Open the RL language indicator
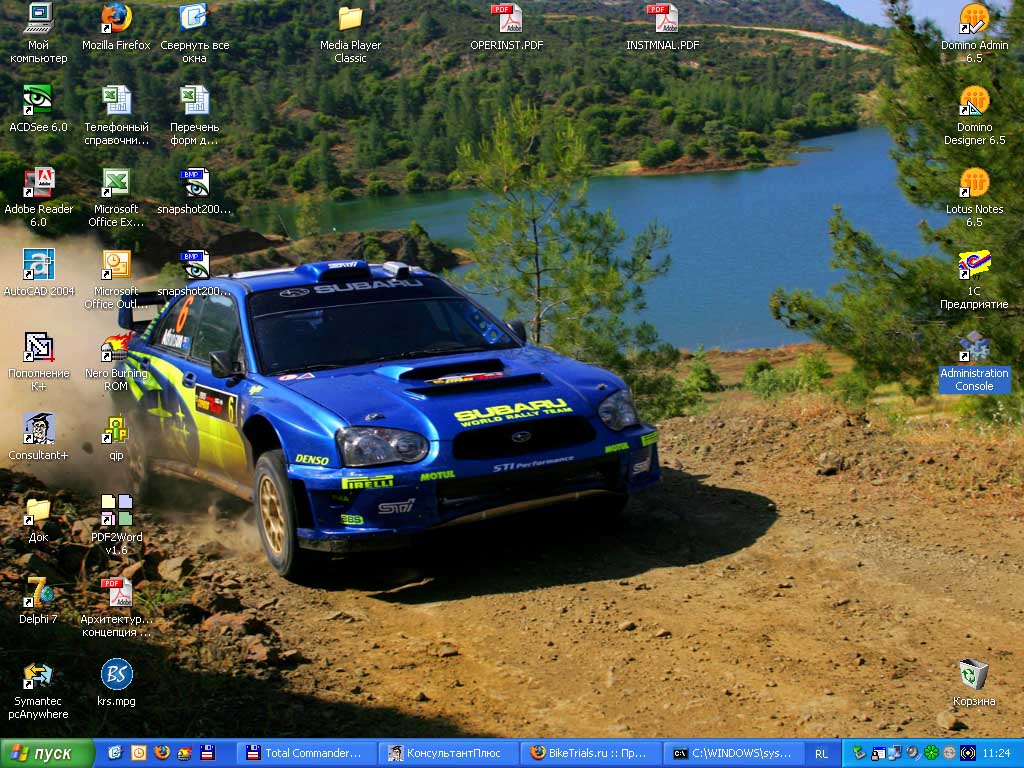 821,753
